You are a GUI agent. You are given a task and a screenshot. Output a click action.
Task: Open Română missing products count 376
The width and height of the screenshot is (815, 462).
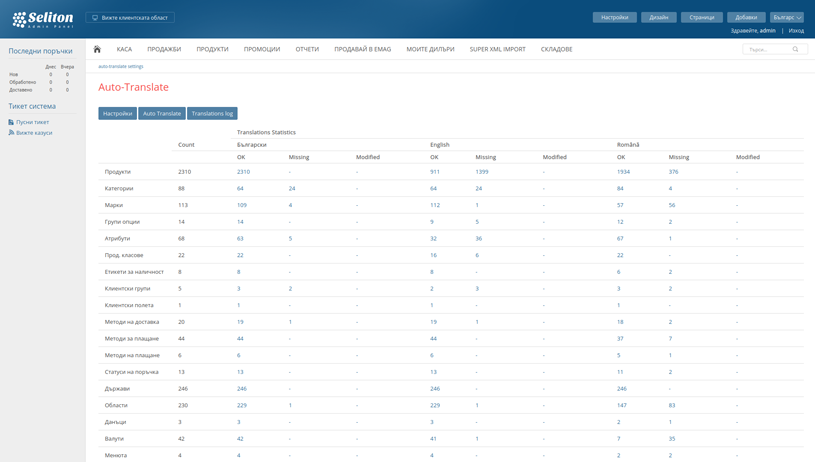[x=673, y=172]
